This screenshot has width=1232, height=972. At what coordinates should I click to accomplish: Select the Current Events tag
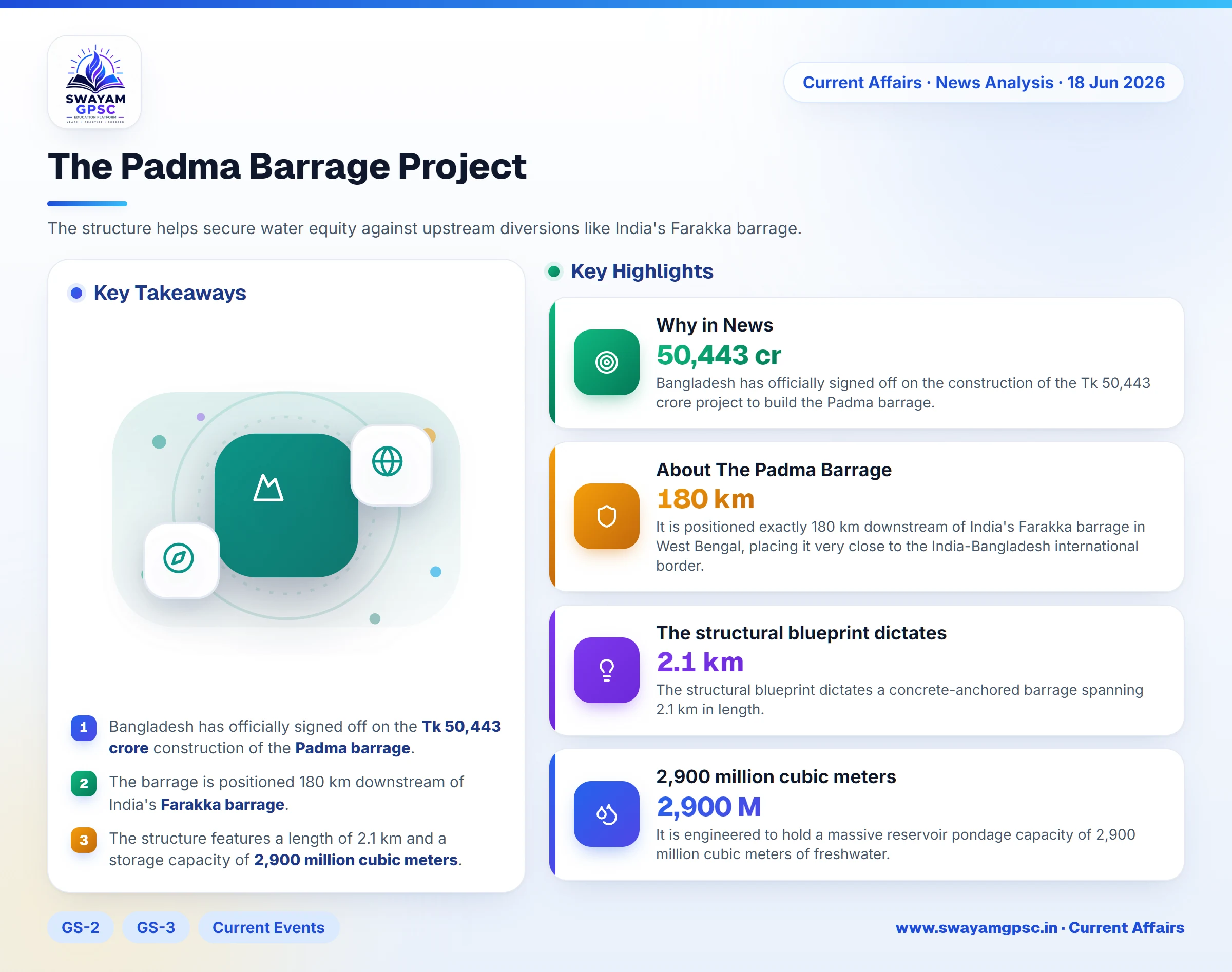click(268, 928)
